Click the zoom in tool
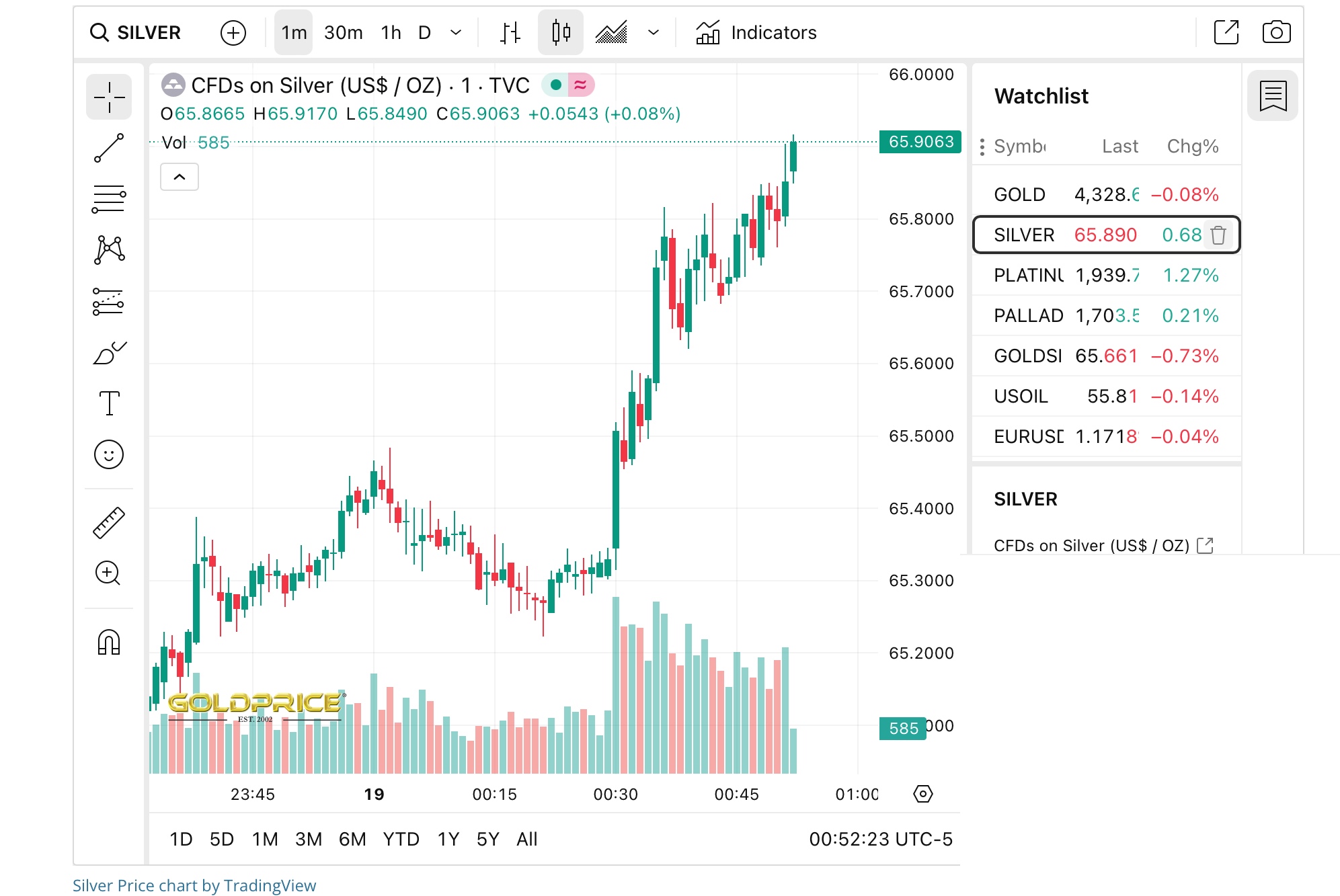 click(108, 573)
